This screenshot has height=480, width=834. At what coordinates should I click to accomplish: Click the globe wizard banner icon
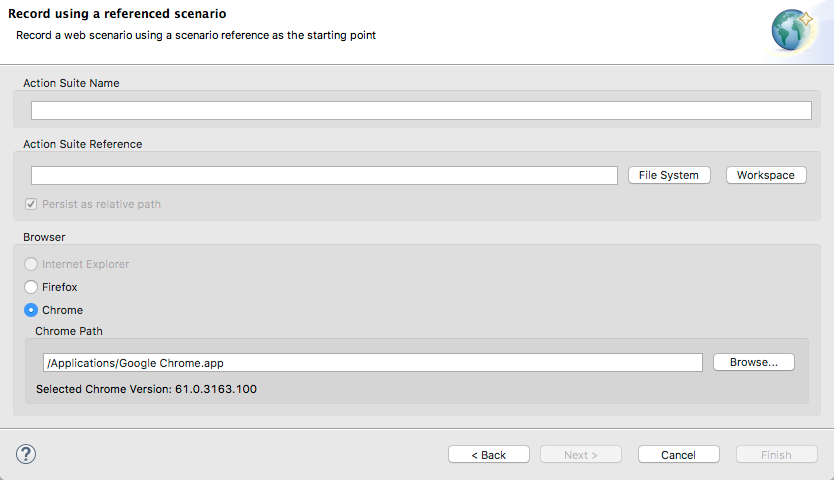[x=793, y=31]
